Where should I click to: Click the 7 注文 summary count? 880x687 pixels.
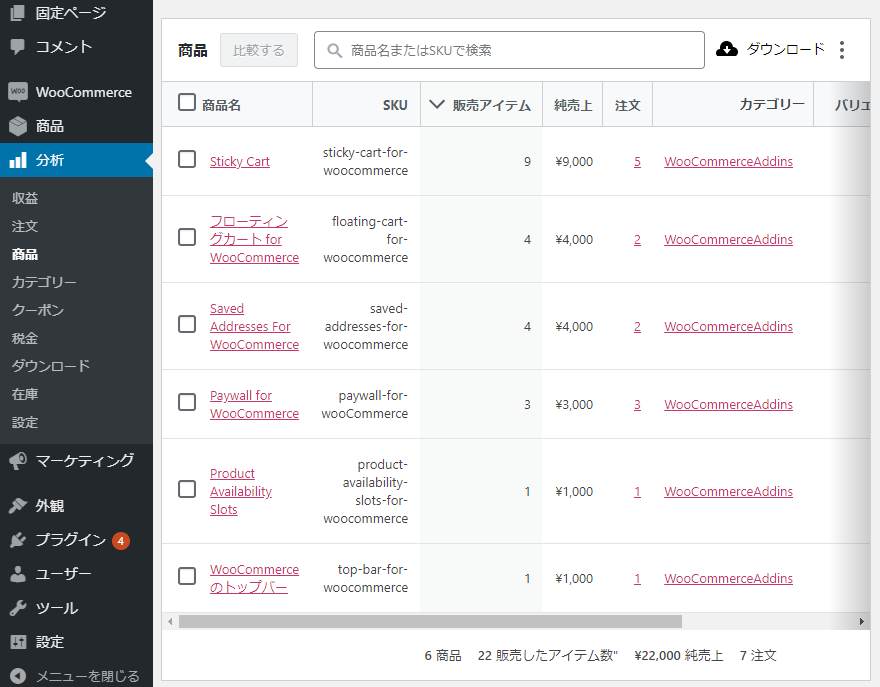click(758, 656)
